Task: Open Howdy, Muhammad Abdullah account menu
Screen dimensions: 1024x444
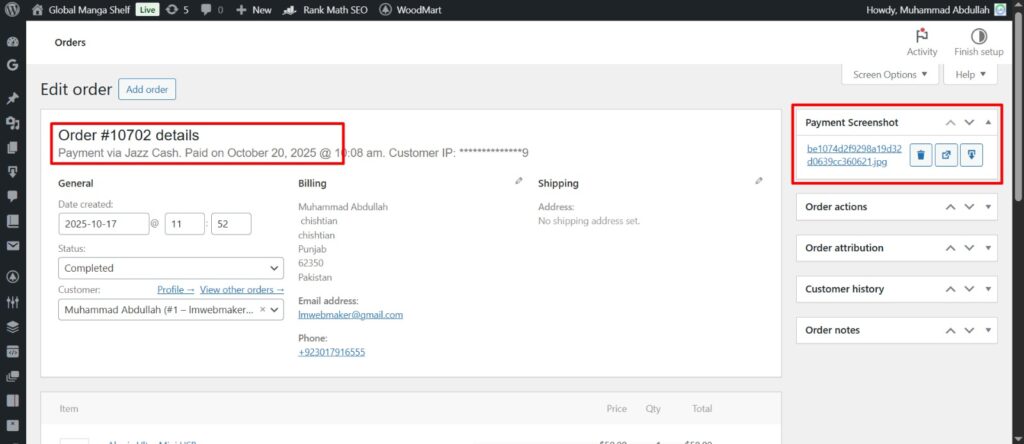Action: tap(936, 10)
